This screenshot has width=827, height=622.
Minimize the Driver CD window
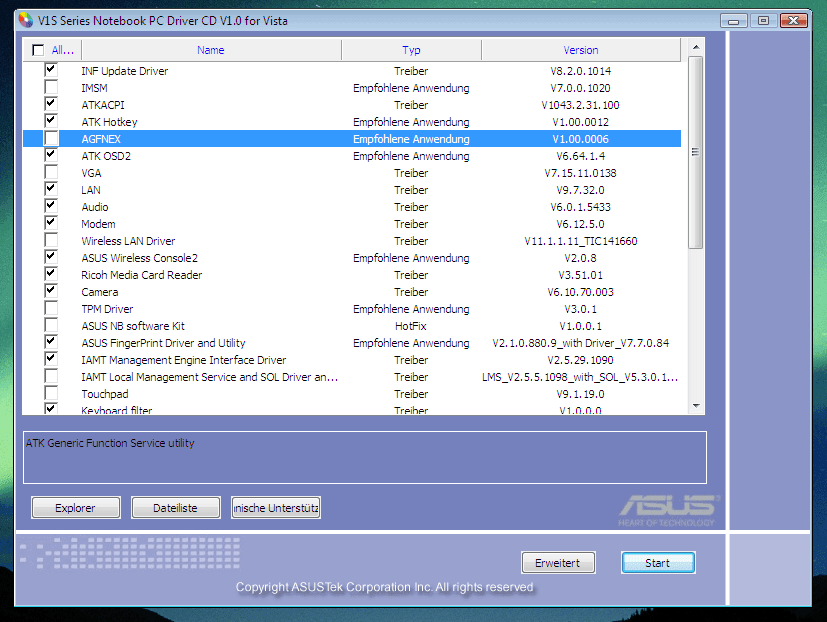pos(734,21)
